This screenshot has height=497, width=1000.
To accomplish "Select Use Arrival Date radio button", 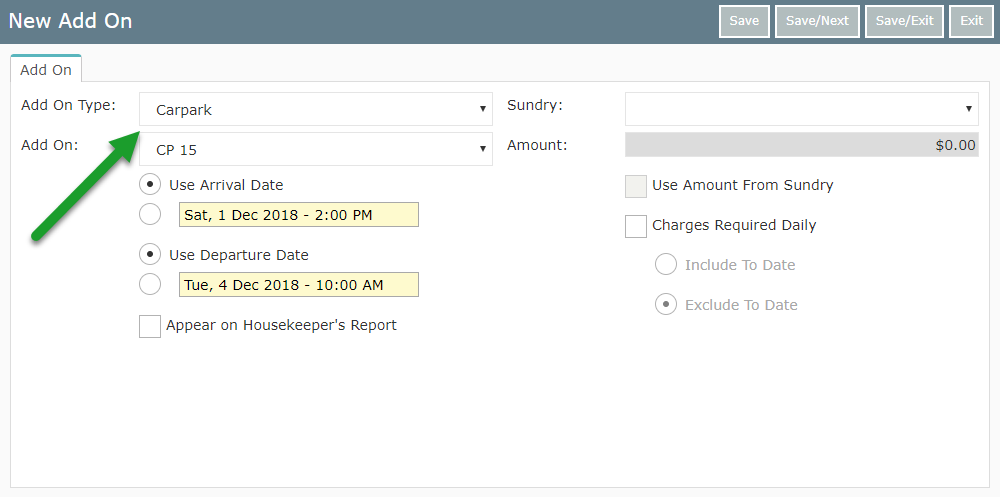I will pyautogui.click(x=150, y=184).
